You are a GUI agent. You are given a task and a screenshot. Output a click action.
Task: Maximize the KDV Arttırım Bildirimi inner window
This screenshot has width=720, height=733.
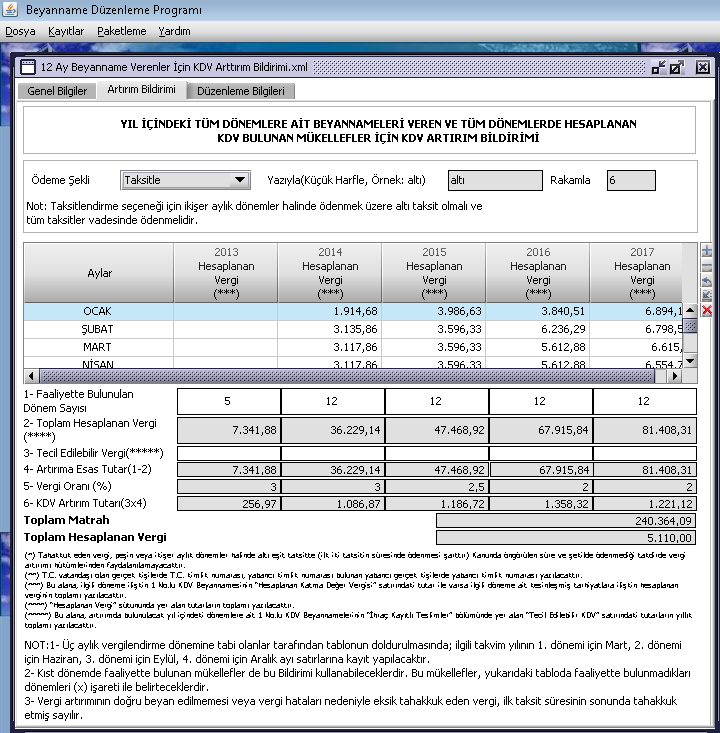click(677, 67)
